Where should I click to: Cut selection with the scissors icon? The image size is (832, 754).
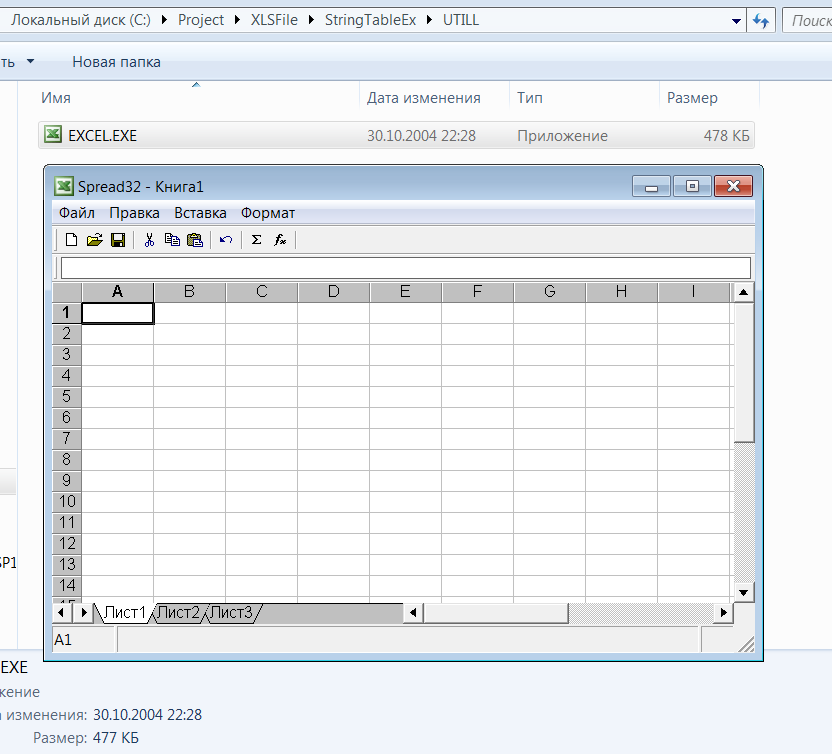tap(149, 240)
